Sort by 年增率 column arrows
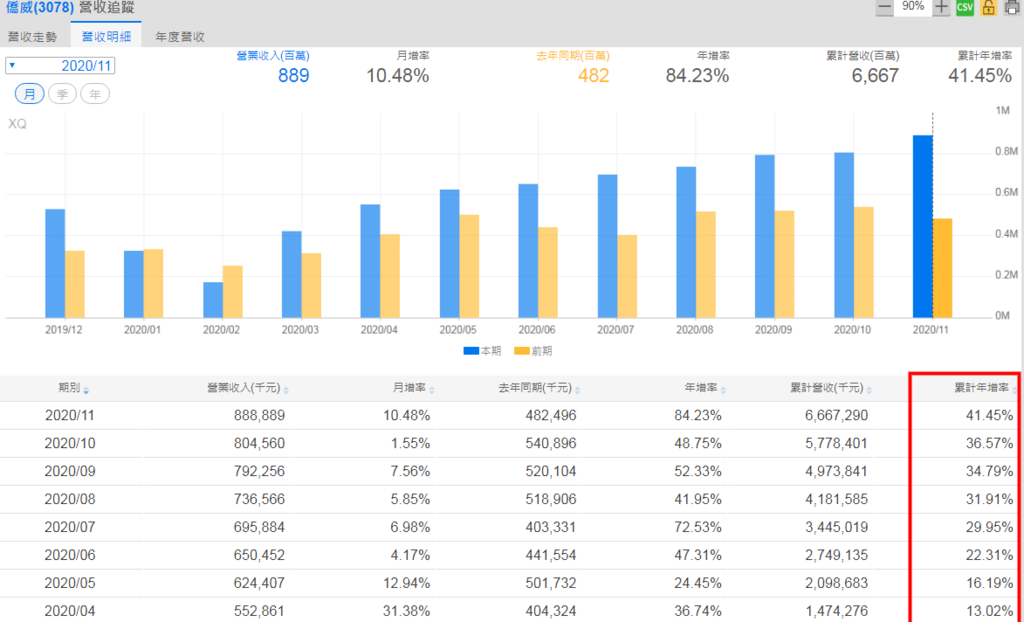This screenshot has height=622, width=1024. 723,390
